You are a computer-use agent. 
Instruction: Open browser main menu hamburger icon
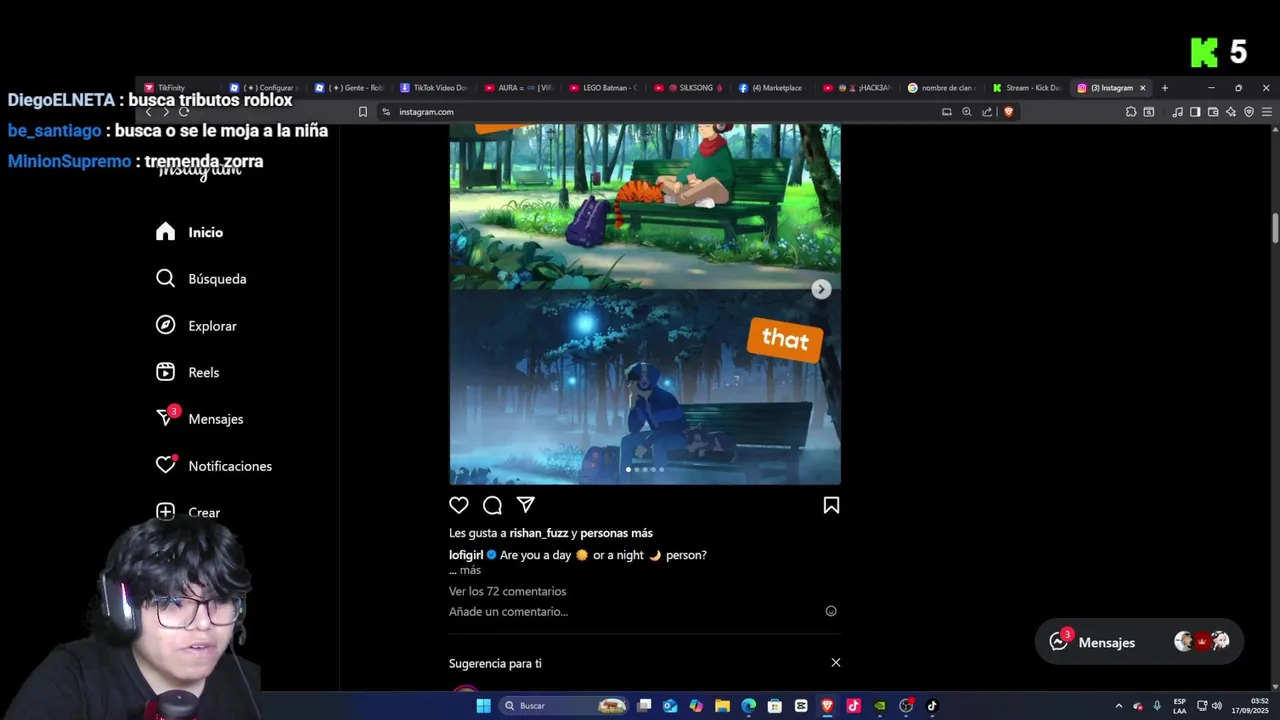[1267, 112]
